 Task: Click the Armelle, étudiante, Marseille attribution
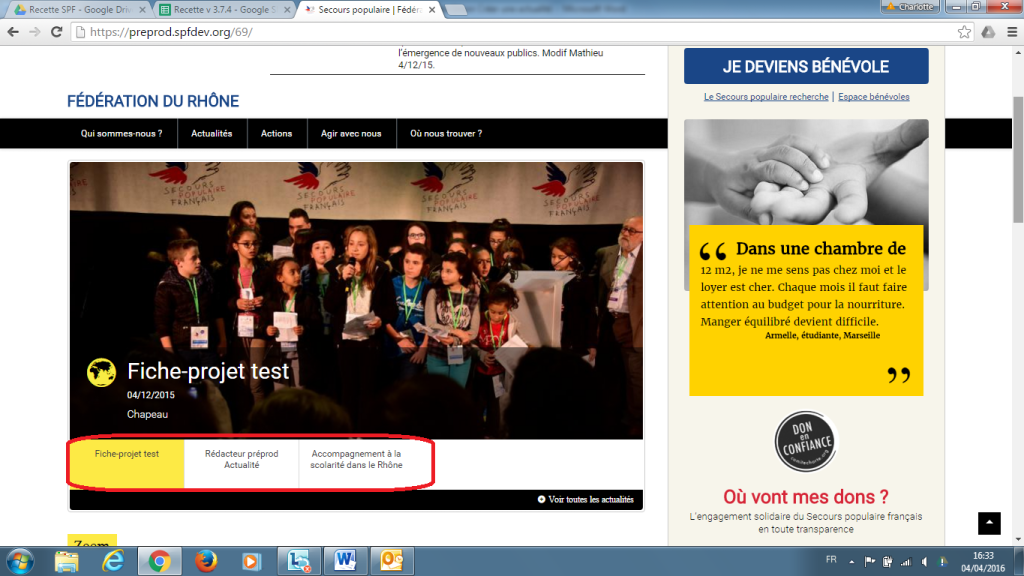[x=822, y=336]
